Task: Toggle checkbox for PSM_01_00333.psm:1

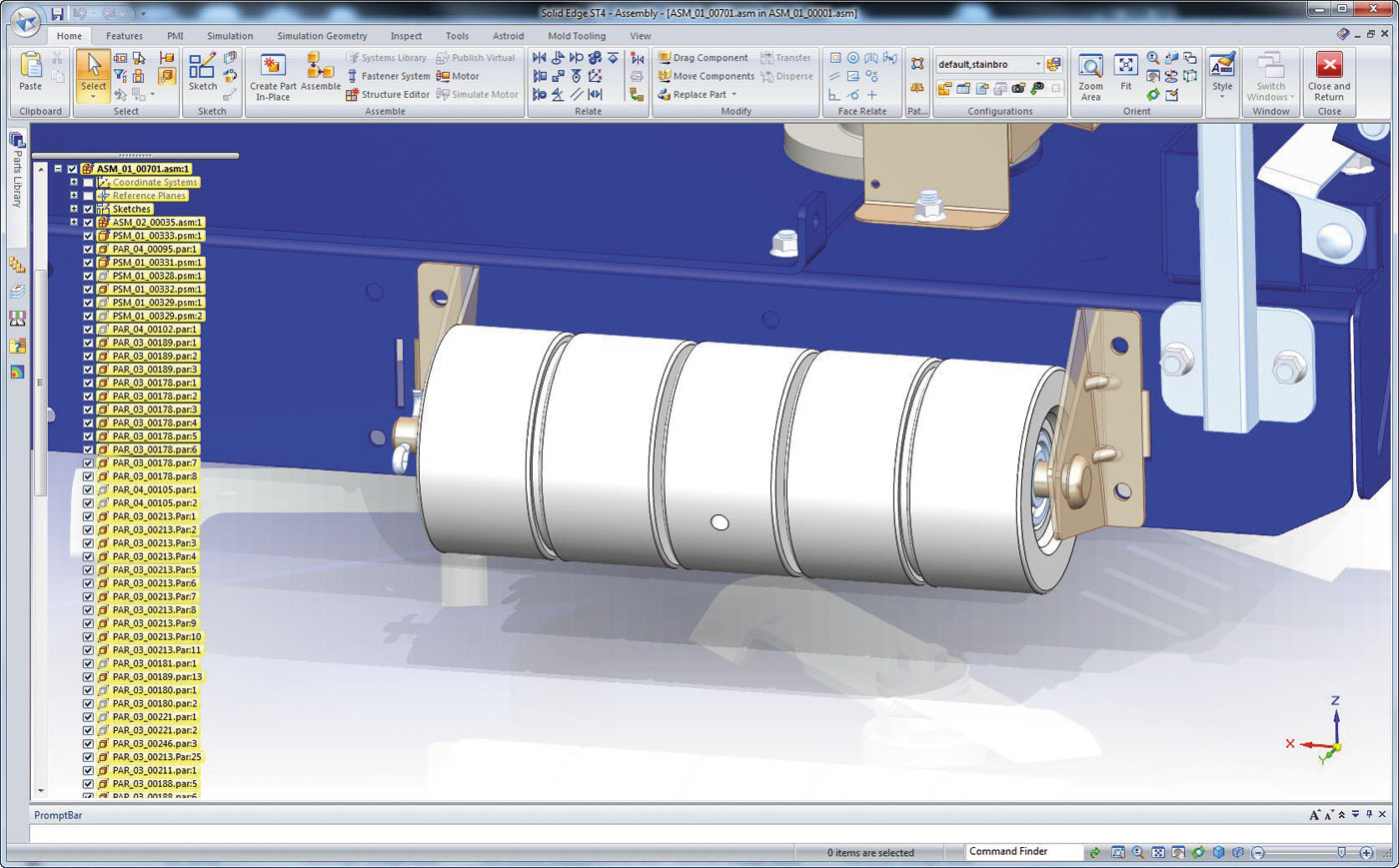Action: pyautogui.click(x=88, y=236)
